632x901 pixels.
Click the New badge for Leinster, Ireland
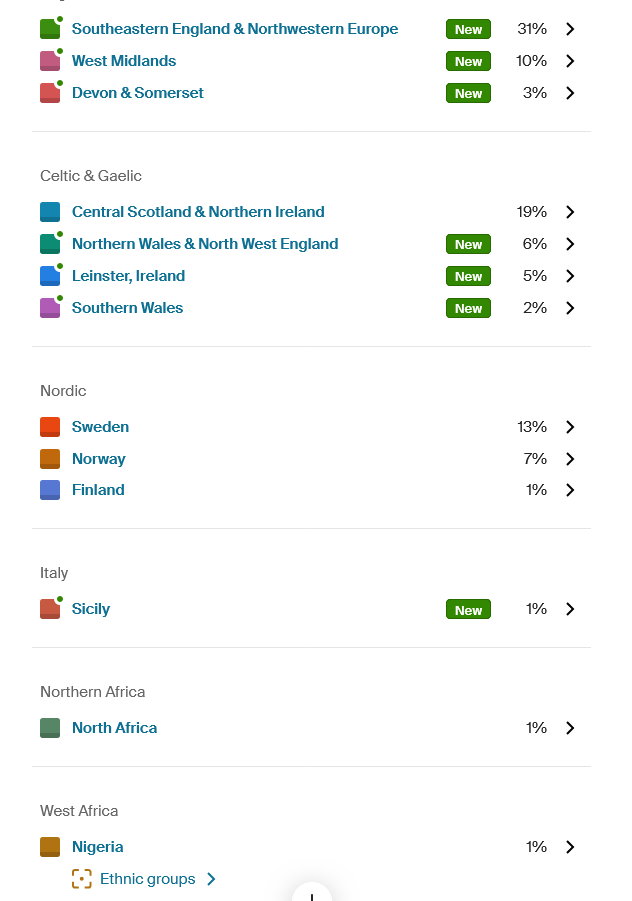click(468, 276)
